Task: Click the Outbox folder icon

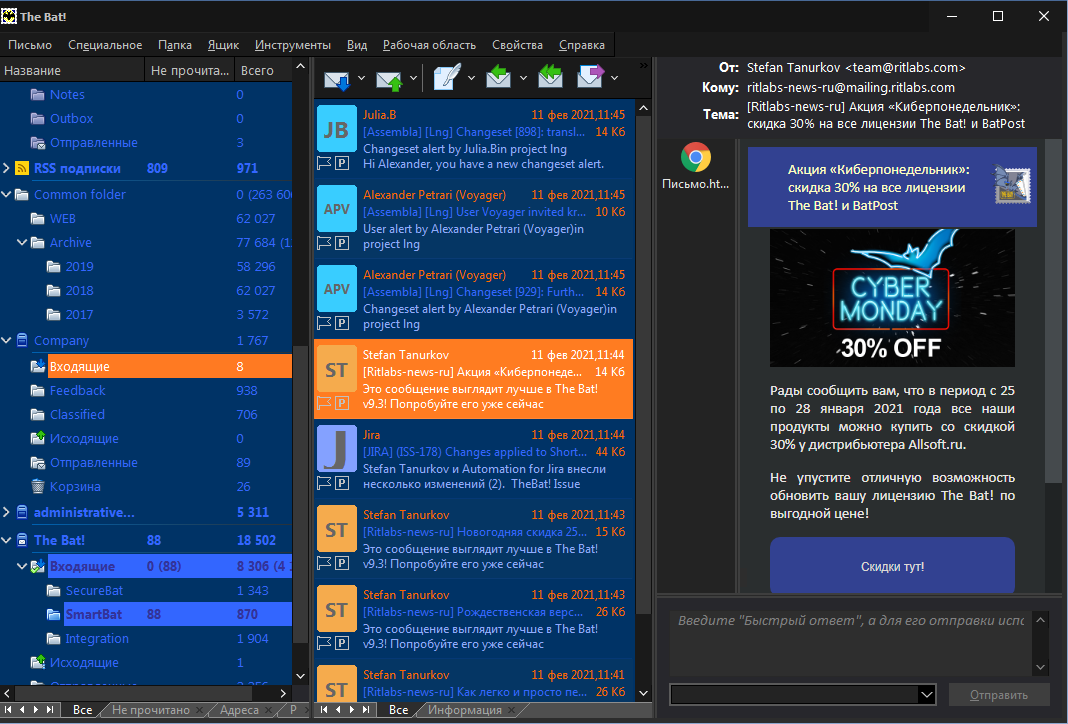Action: (38, 119)
